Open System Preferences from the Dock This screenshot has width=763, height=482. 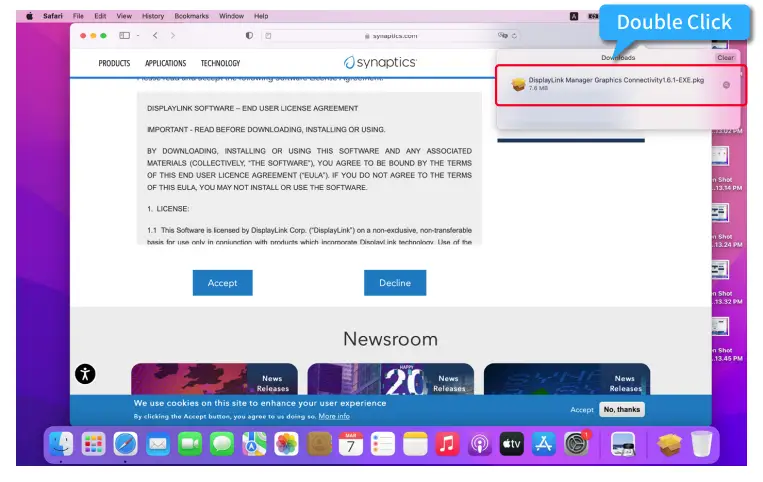click(x=576, y=444)
